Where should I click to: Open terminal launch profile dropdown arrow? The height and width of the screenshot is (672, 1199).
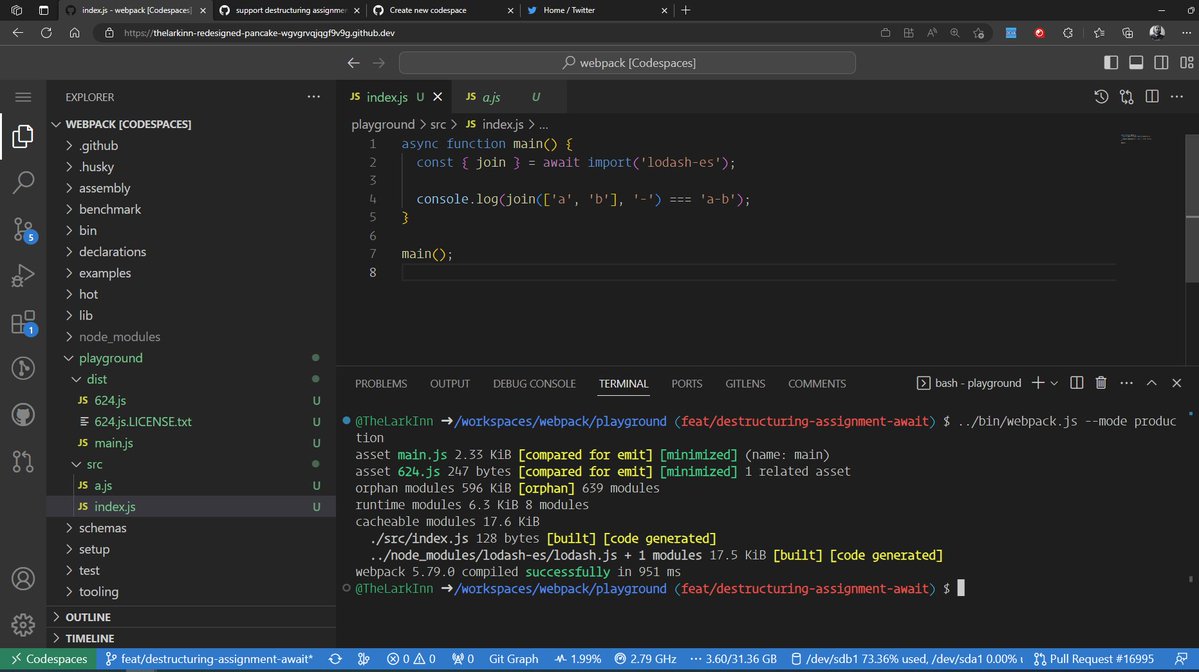[1054, 383]
